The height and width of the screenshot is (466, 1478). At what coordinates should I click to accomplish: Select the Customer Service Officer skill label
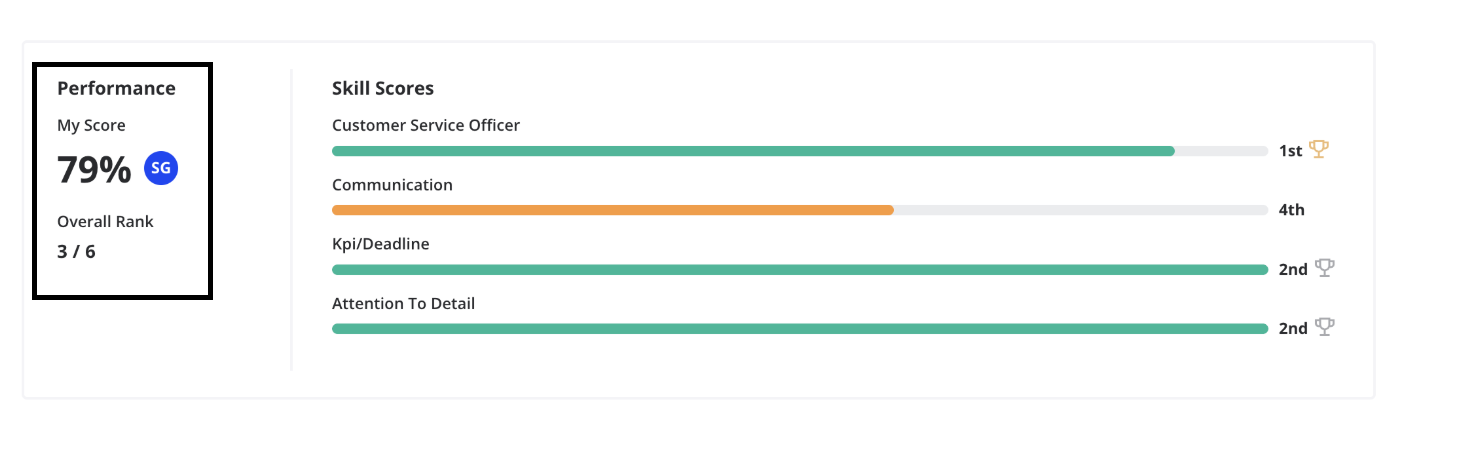(x=426, y=125)
